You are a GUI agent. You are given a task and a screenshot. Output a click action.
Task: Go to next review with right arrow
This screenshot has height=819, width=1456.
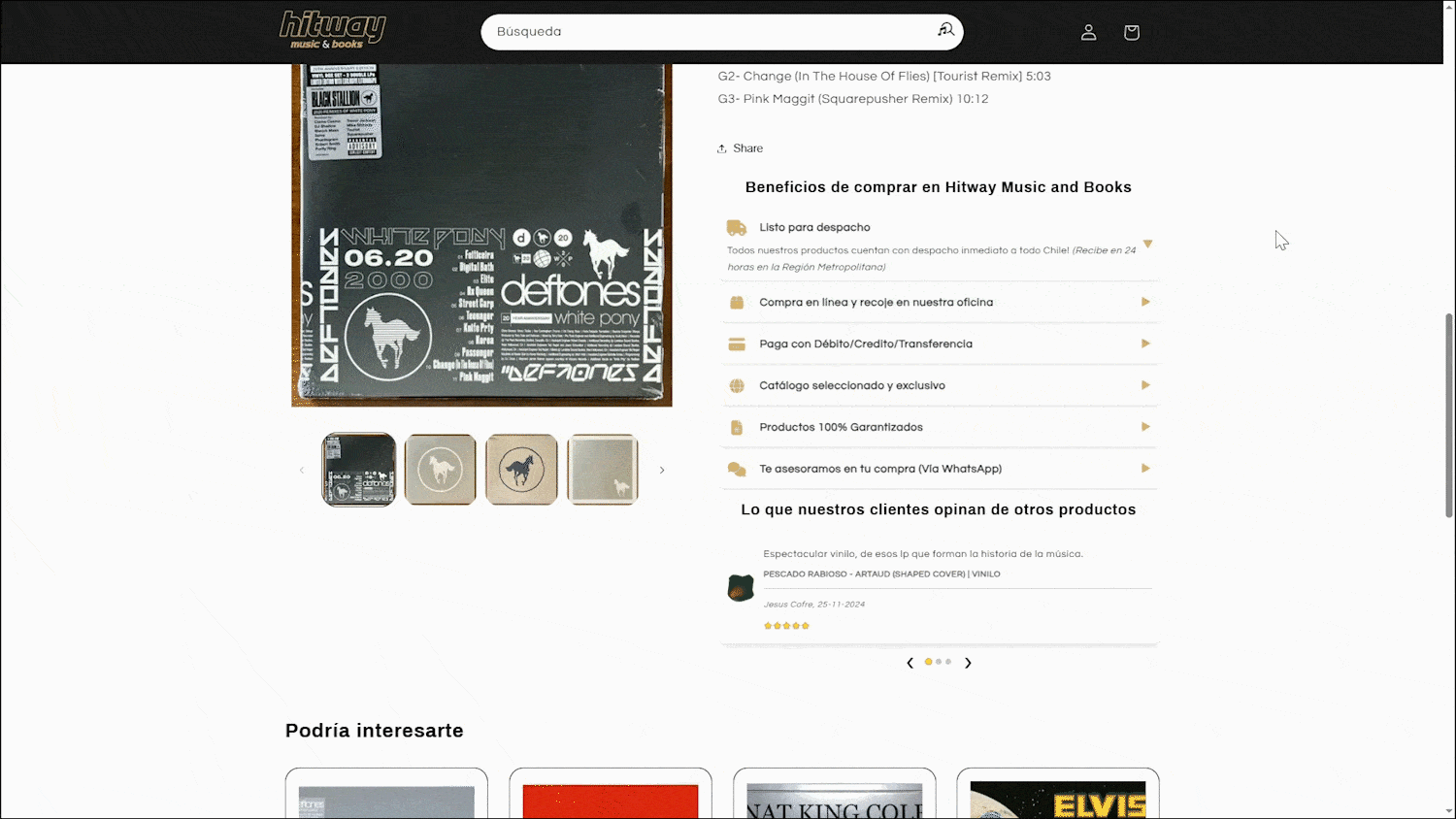pyautogui.click(x=968, y=663)
